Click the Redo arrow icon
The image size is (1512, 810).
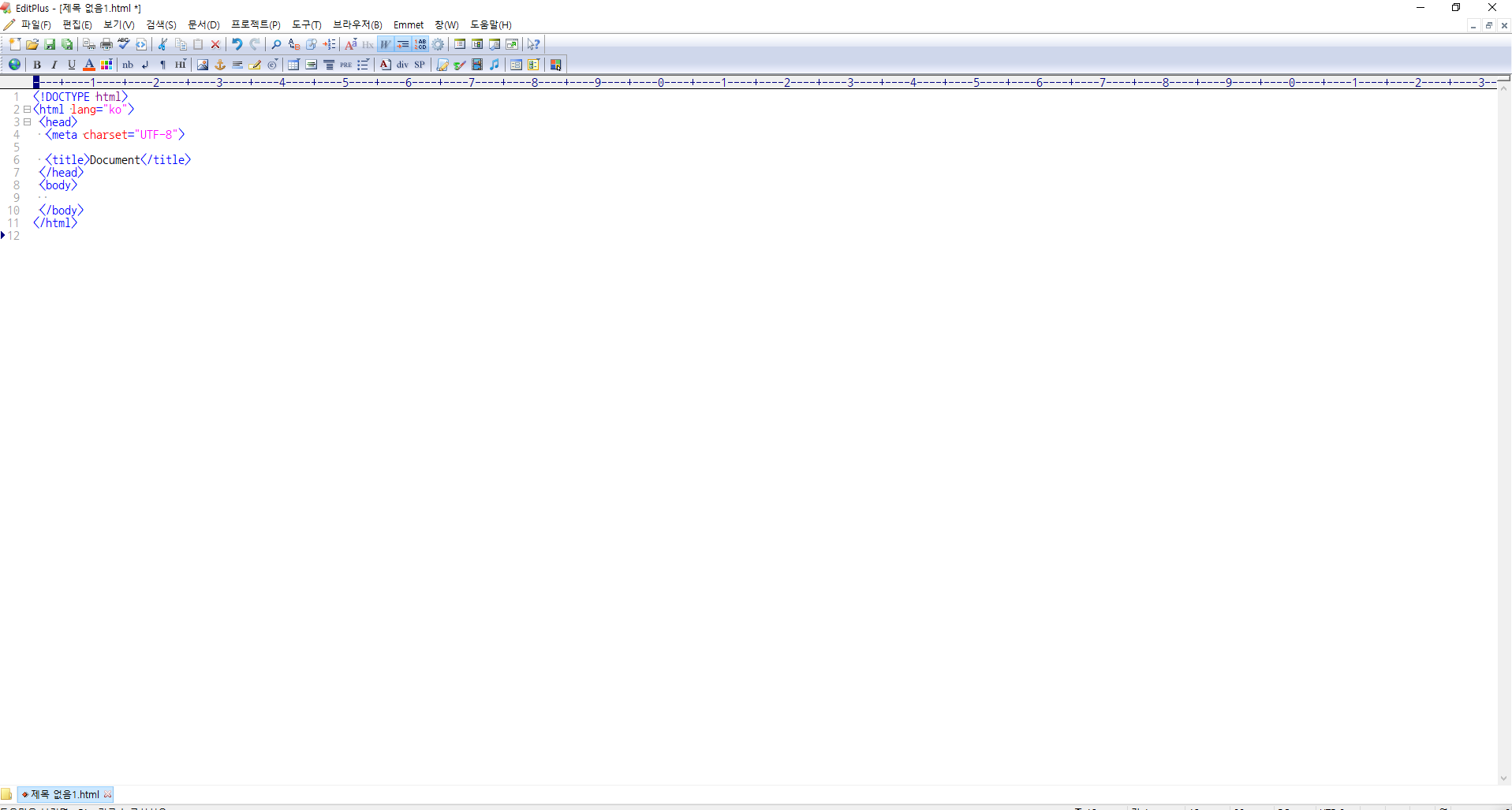255,44
